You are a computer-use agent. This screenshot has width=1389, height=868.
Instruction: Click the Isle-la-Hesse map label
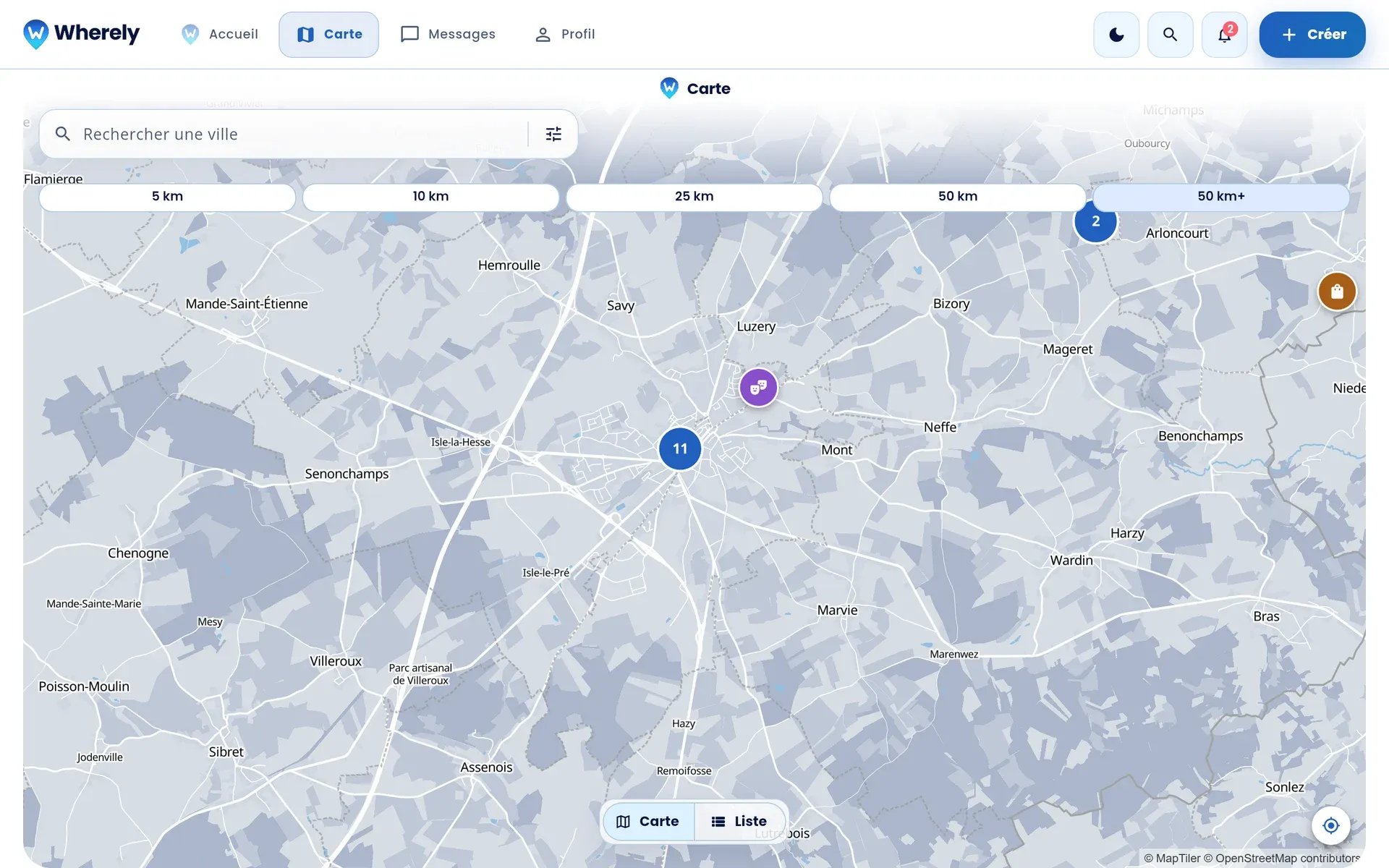click(461, 442)
